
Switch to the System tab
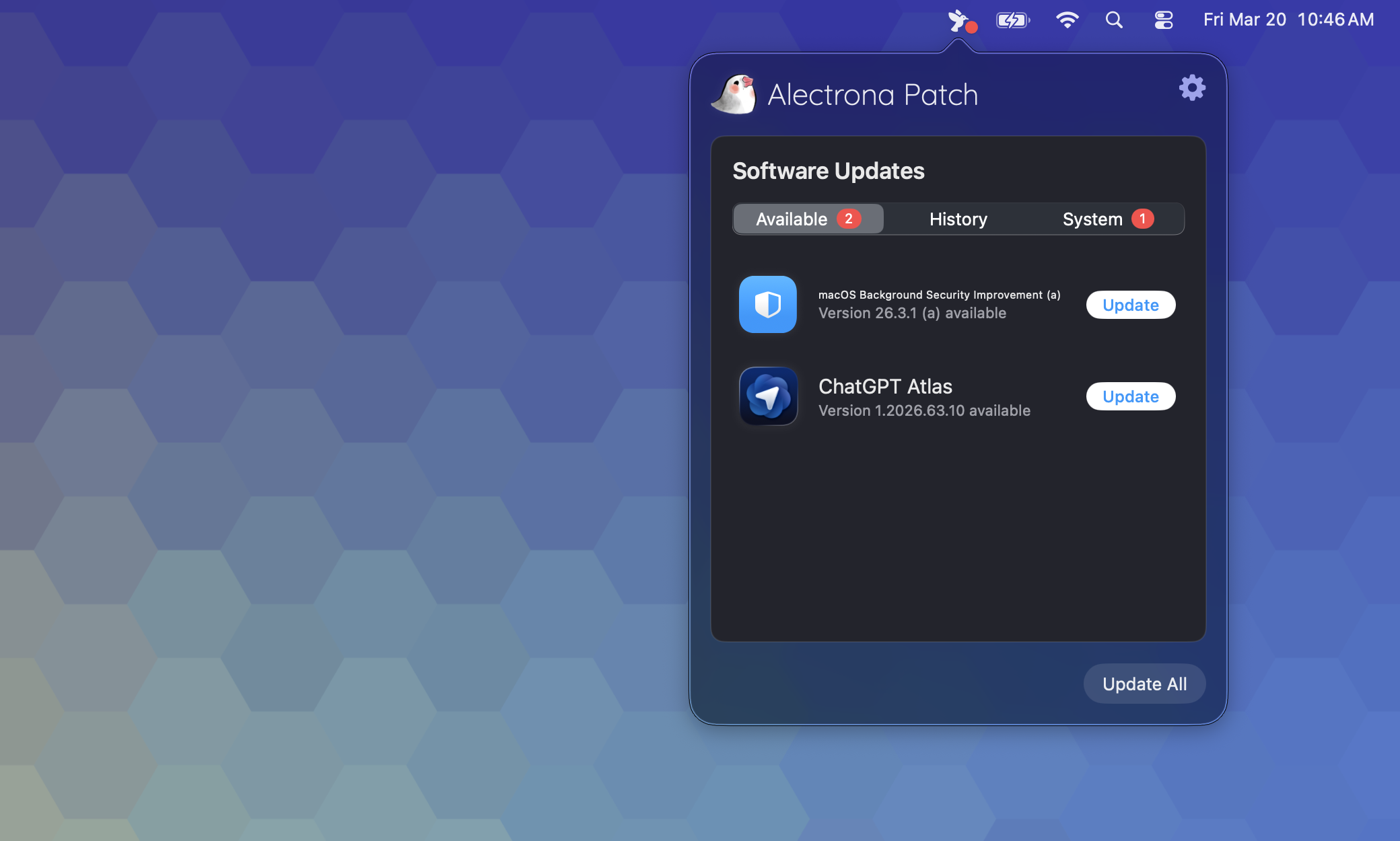(1092, 219)
